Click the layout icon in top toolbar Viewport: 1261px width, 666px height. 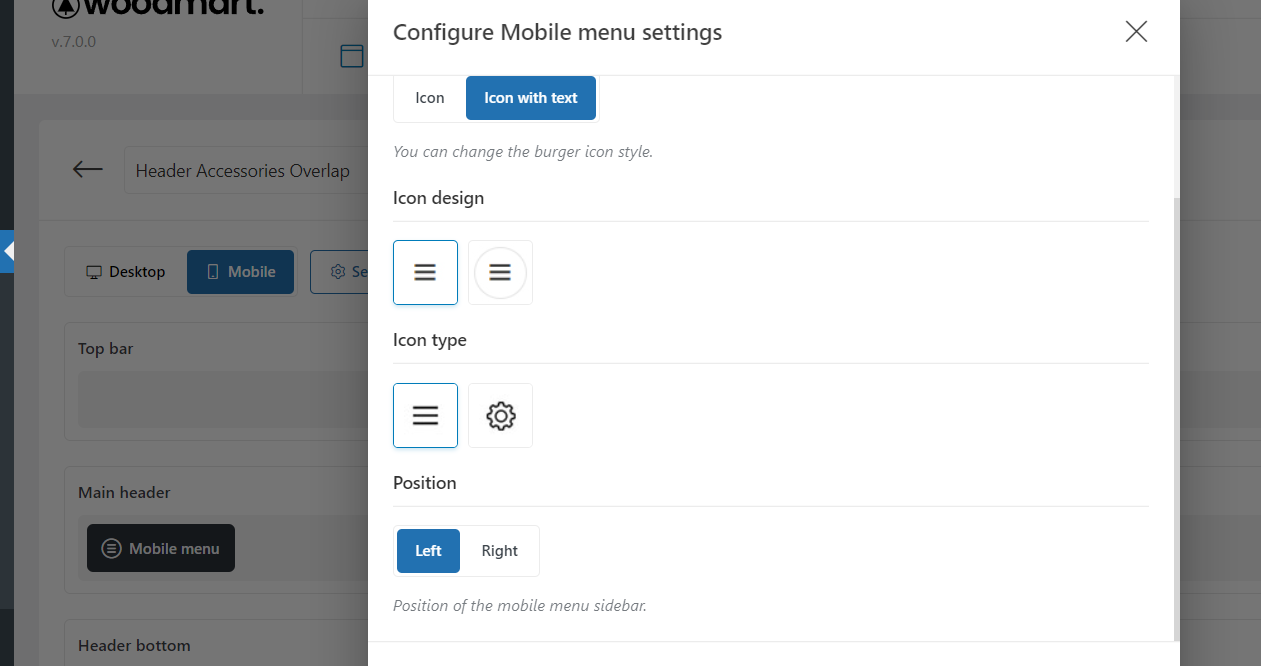(352, 56)
